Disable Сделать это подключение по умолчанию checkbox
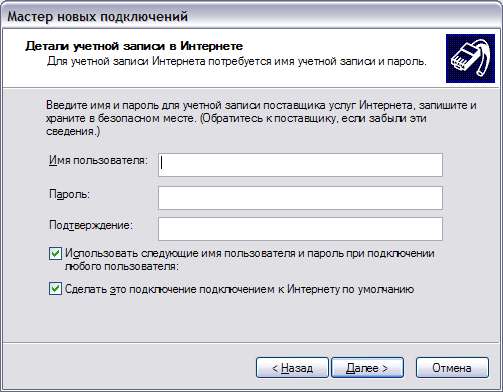Viewport: 503px width, 392px height. [55, 289]
